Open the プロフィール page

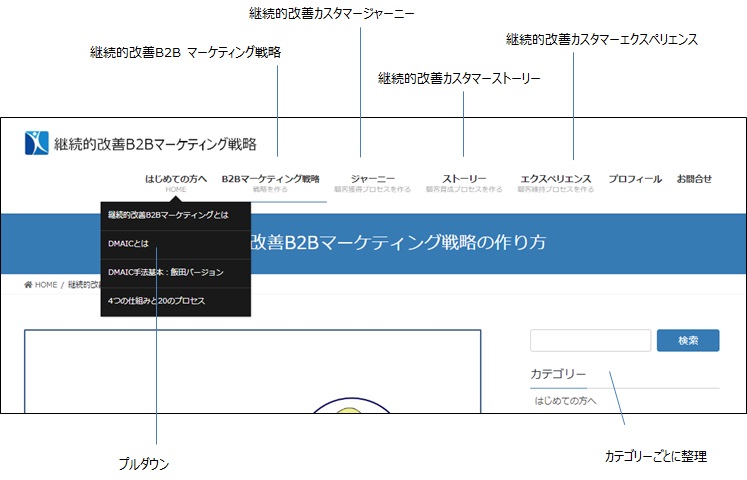click(x=635, y=179)
